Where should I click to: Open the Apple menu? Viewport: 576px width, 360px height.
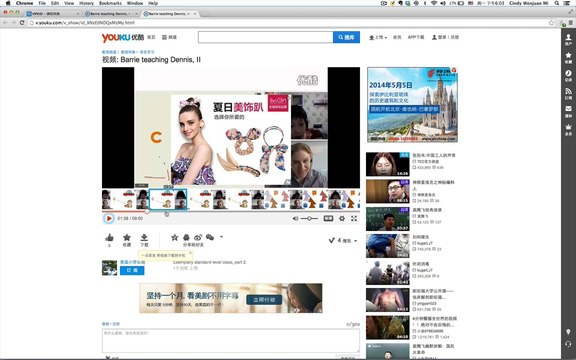click(x=8, y=3)
